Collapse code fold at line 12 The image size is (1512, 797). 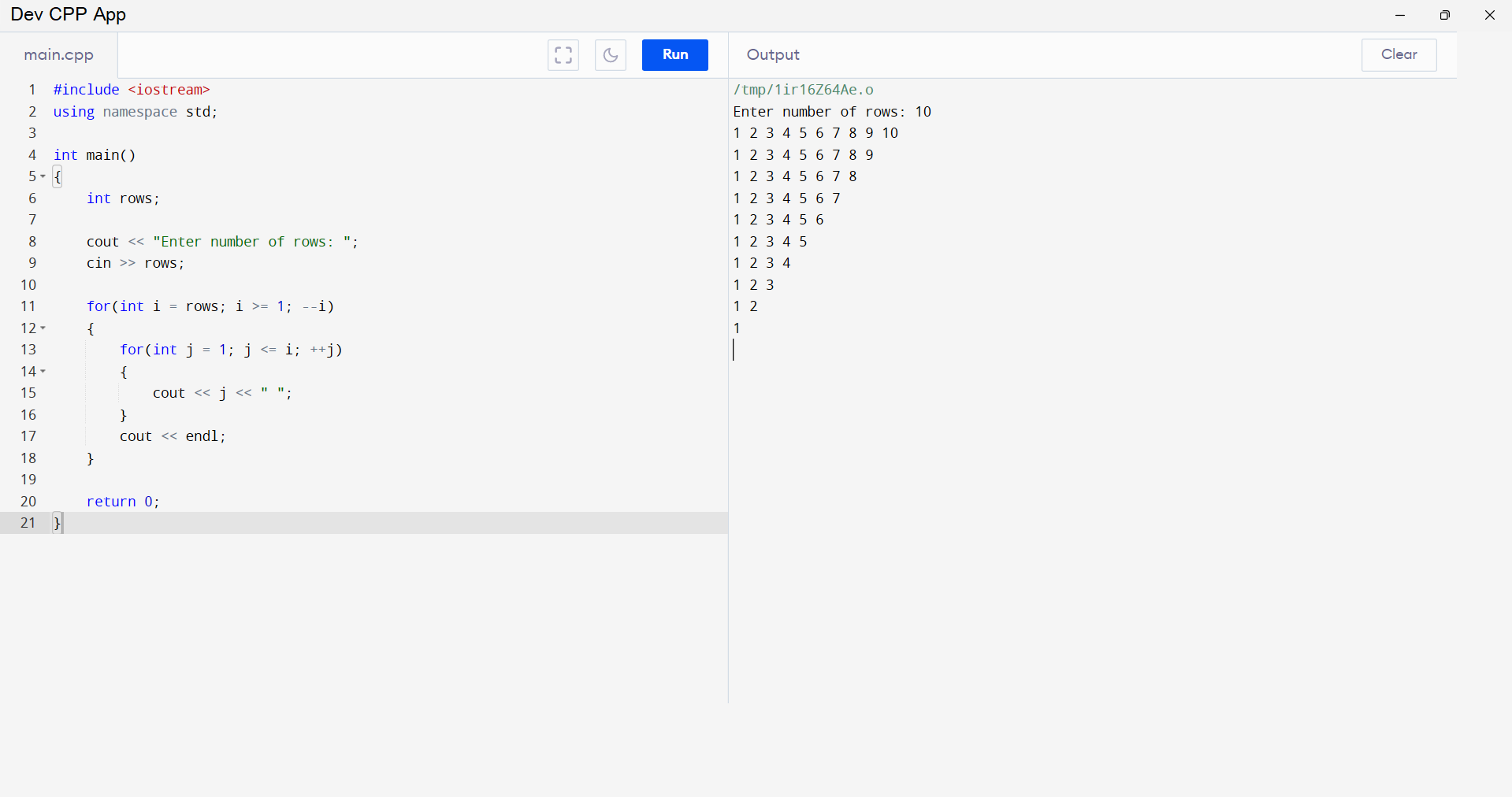(43, 328)
